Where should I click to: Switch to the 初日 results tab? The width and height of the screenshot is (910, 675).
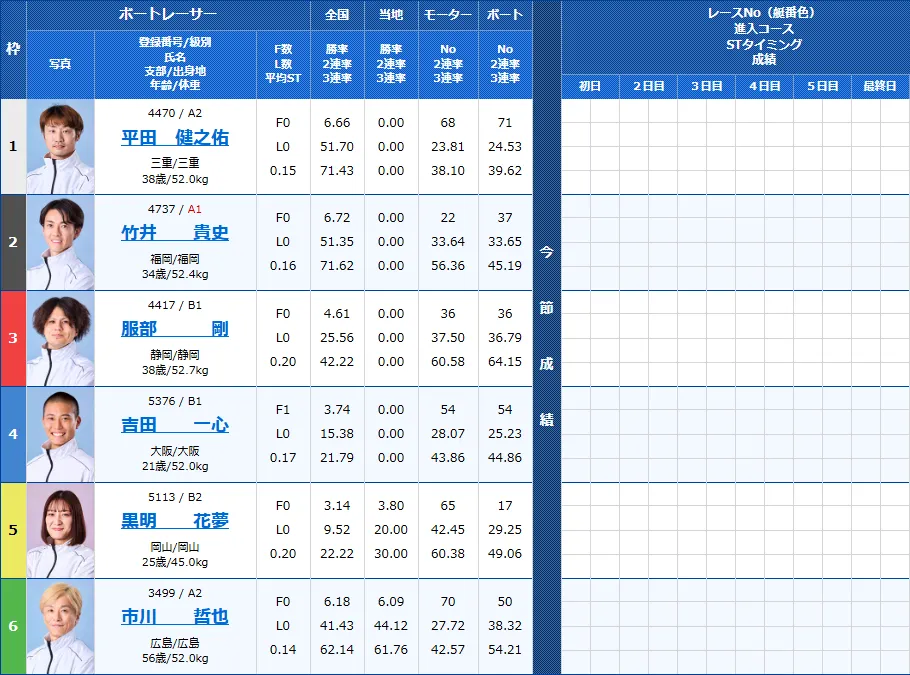click(x=590, y=86)
